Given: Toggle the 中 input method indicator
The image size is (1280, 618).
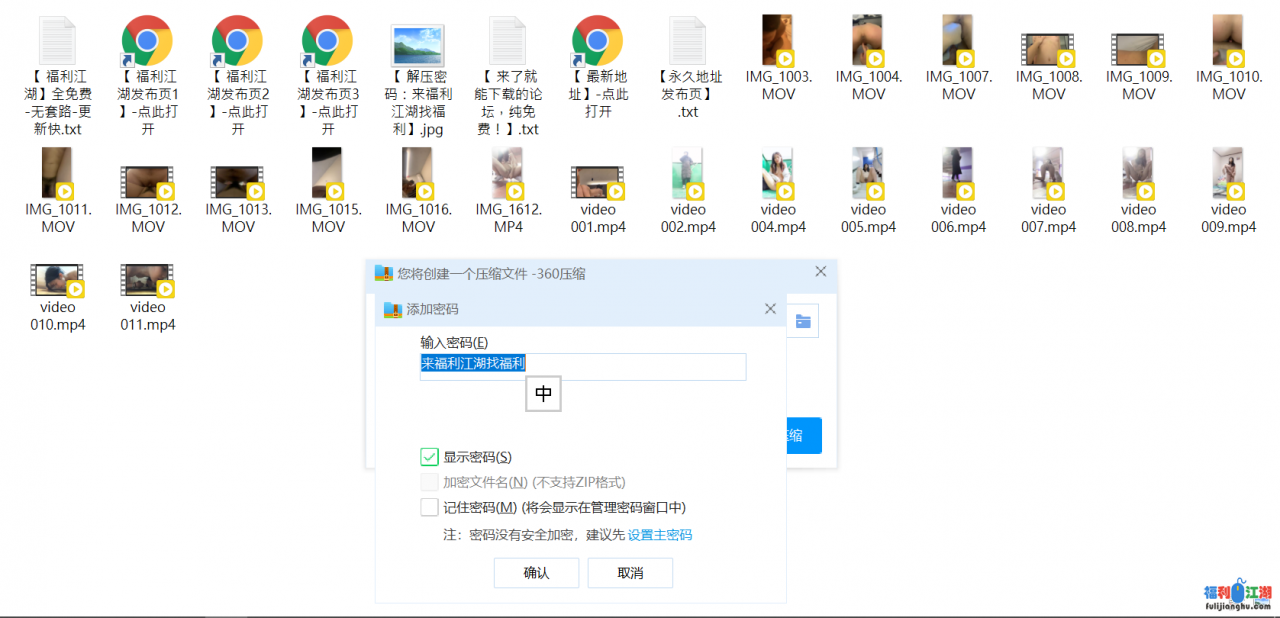Looking at the screenshot, I should coord(543,394).
